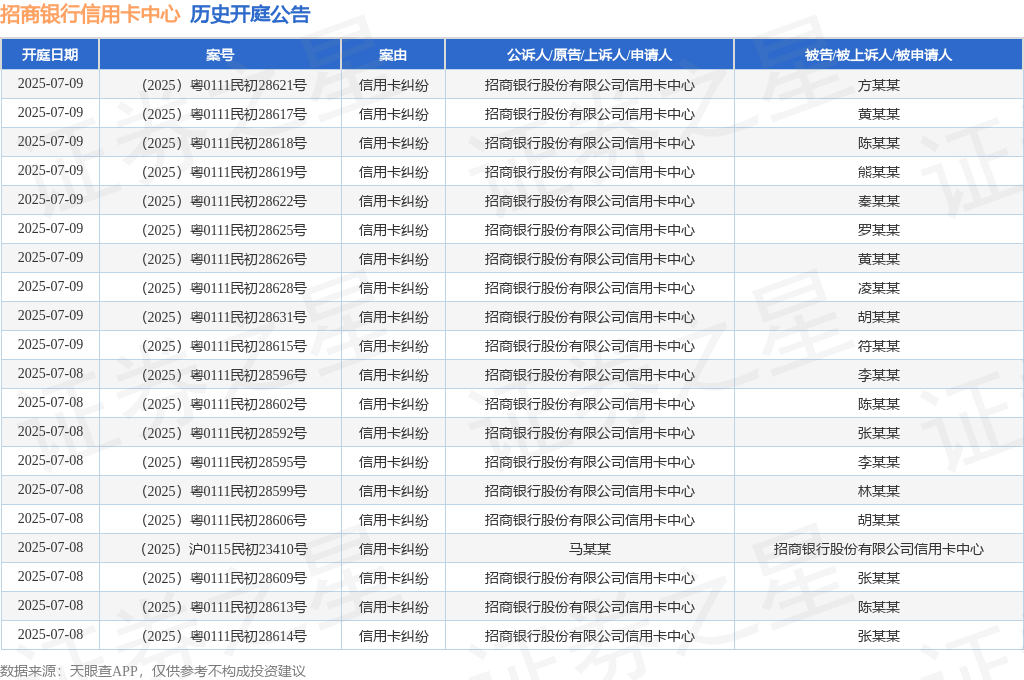Click case number 粤0111民初28599号

(224, 491)
